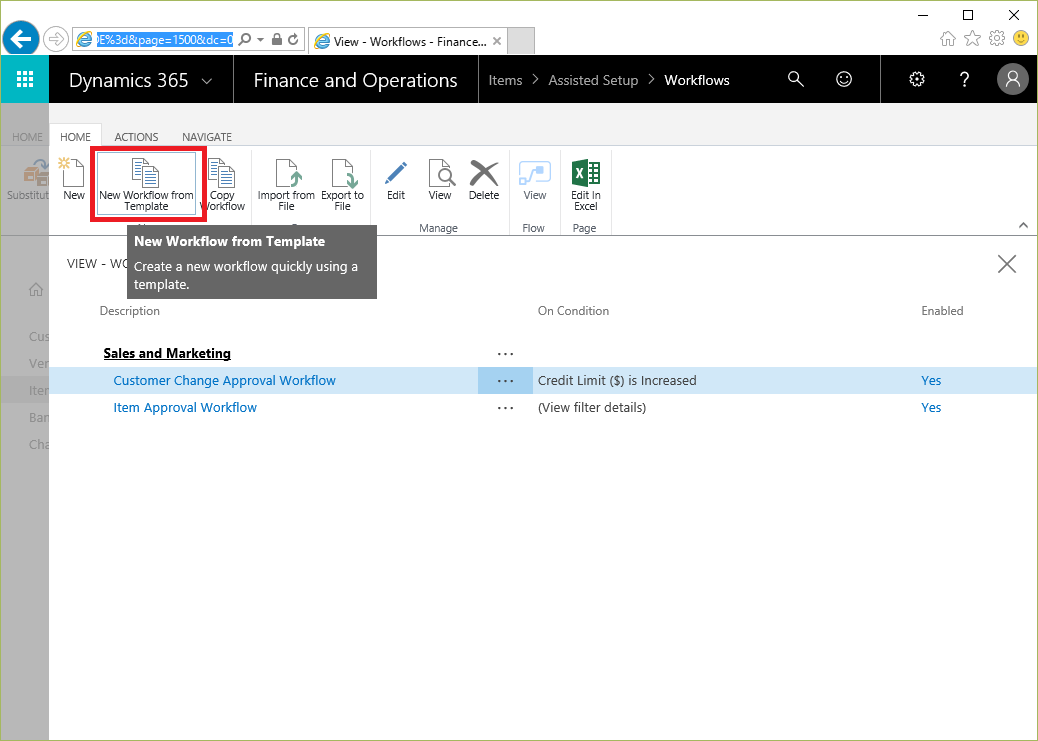Image resolution: width=1038 pixels, height=741 pixels.
Task: Click the Edit pencil in Manage group
Action: tap(396, 180)
